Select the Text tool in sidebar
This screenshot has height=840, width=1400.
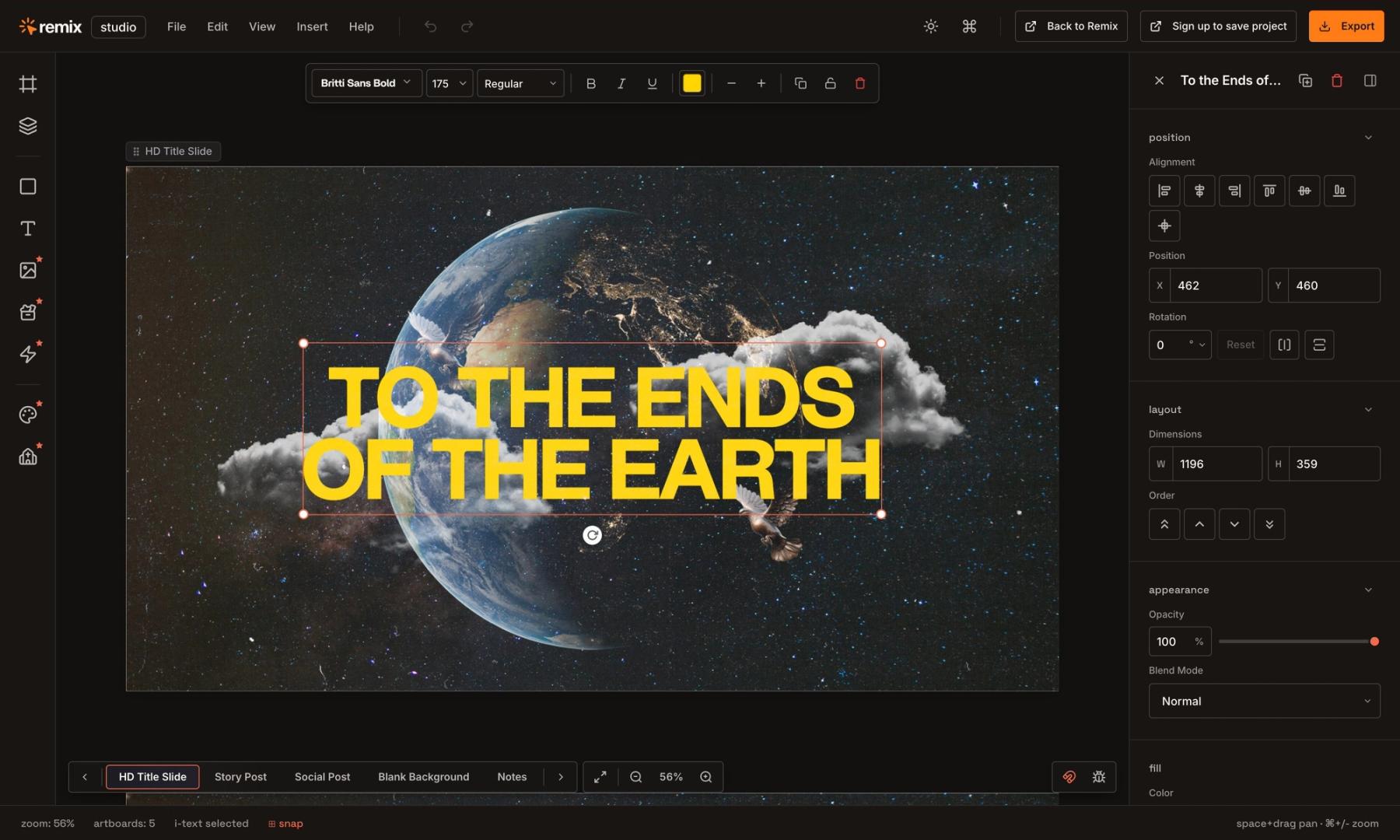[x=28, y=229]
